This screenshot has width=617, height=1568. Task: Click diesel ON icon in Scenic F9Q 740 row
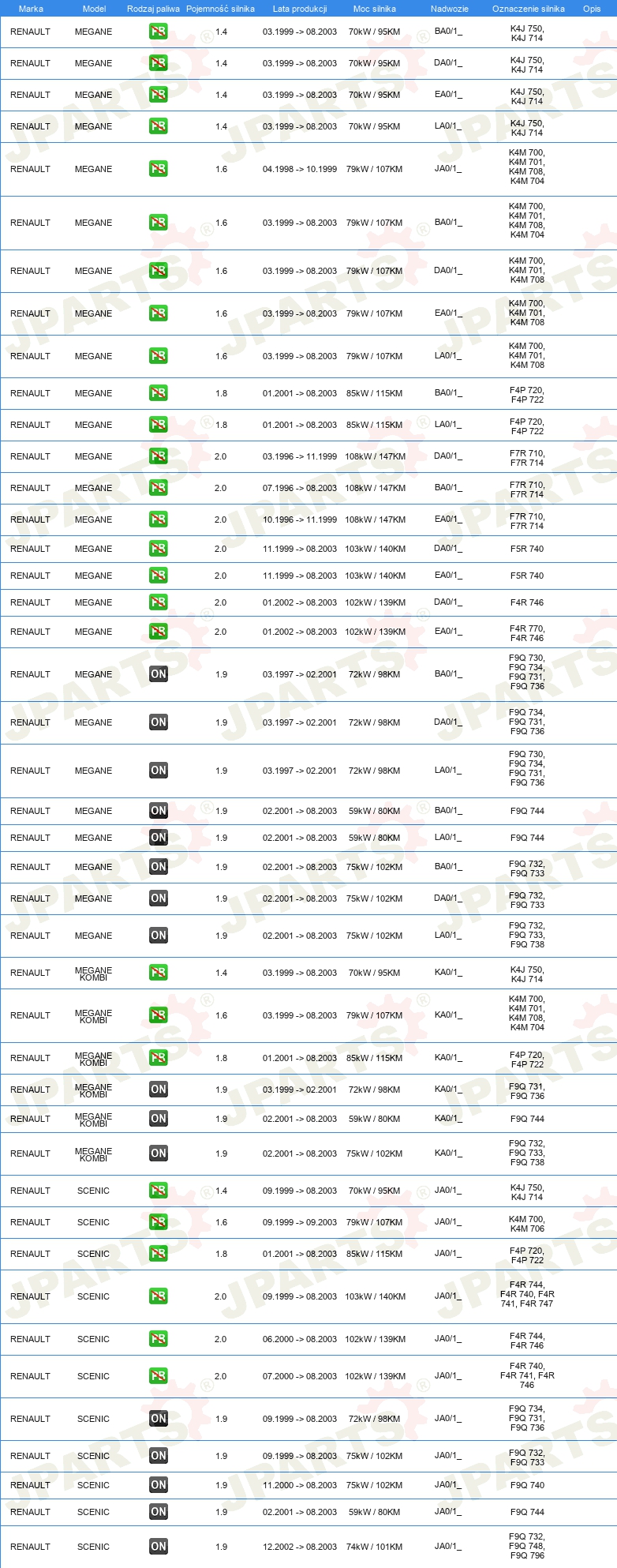point(159,1485)
